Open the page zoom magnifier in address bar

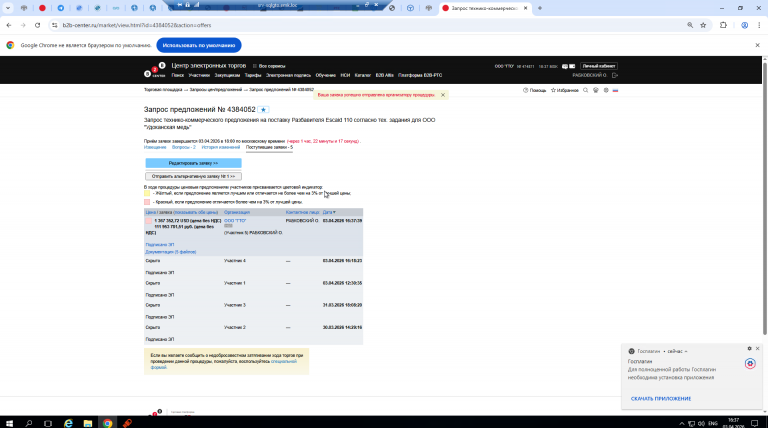coord(690,25)
